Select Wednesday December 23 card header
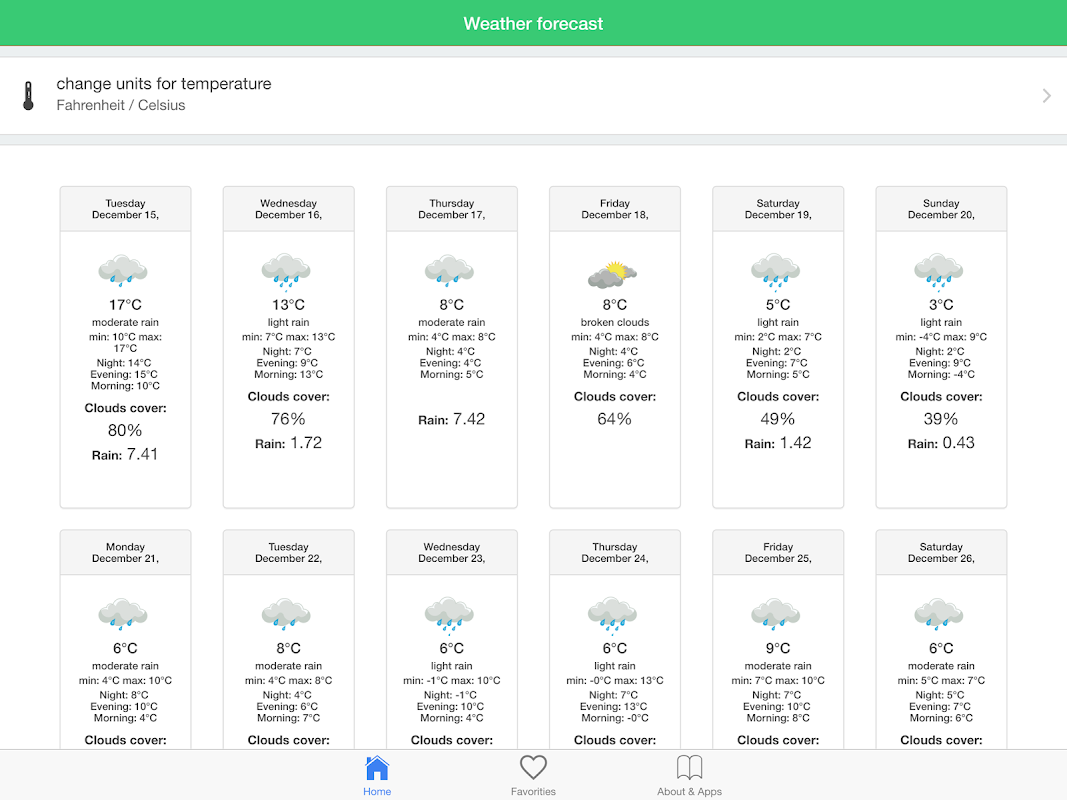The image size is (1067, 800). click(x=452, y=552)
